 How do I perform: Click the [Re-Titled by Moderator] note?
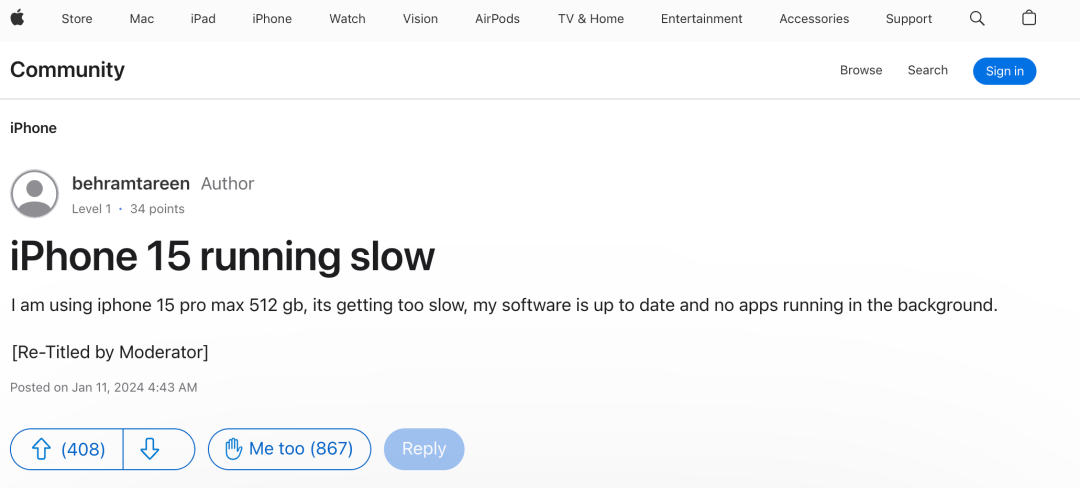[110, 352]
